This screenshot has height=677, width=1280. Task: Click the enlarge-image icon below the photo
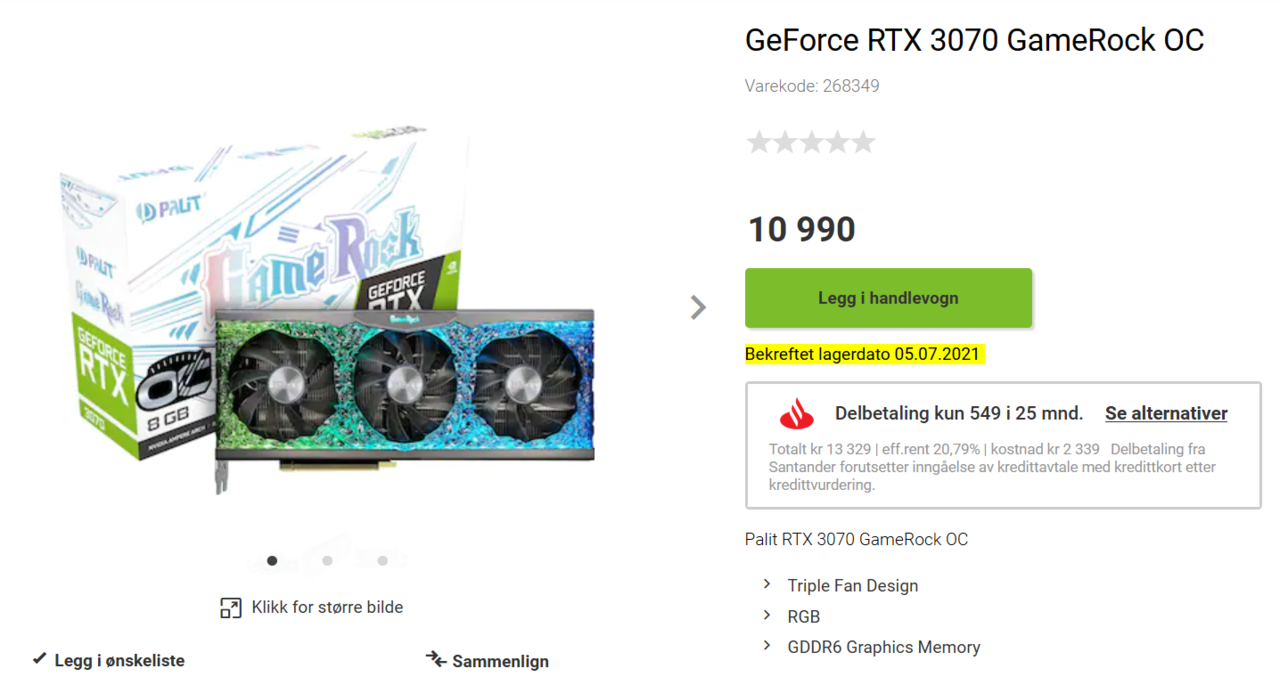point(231,607)
